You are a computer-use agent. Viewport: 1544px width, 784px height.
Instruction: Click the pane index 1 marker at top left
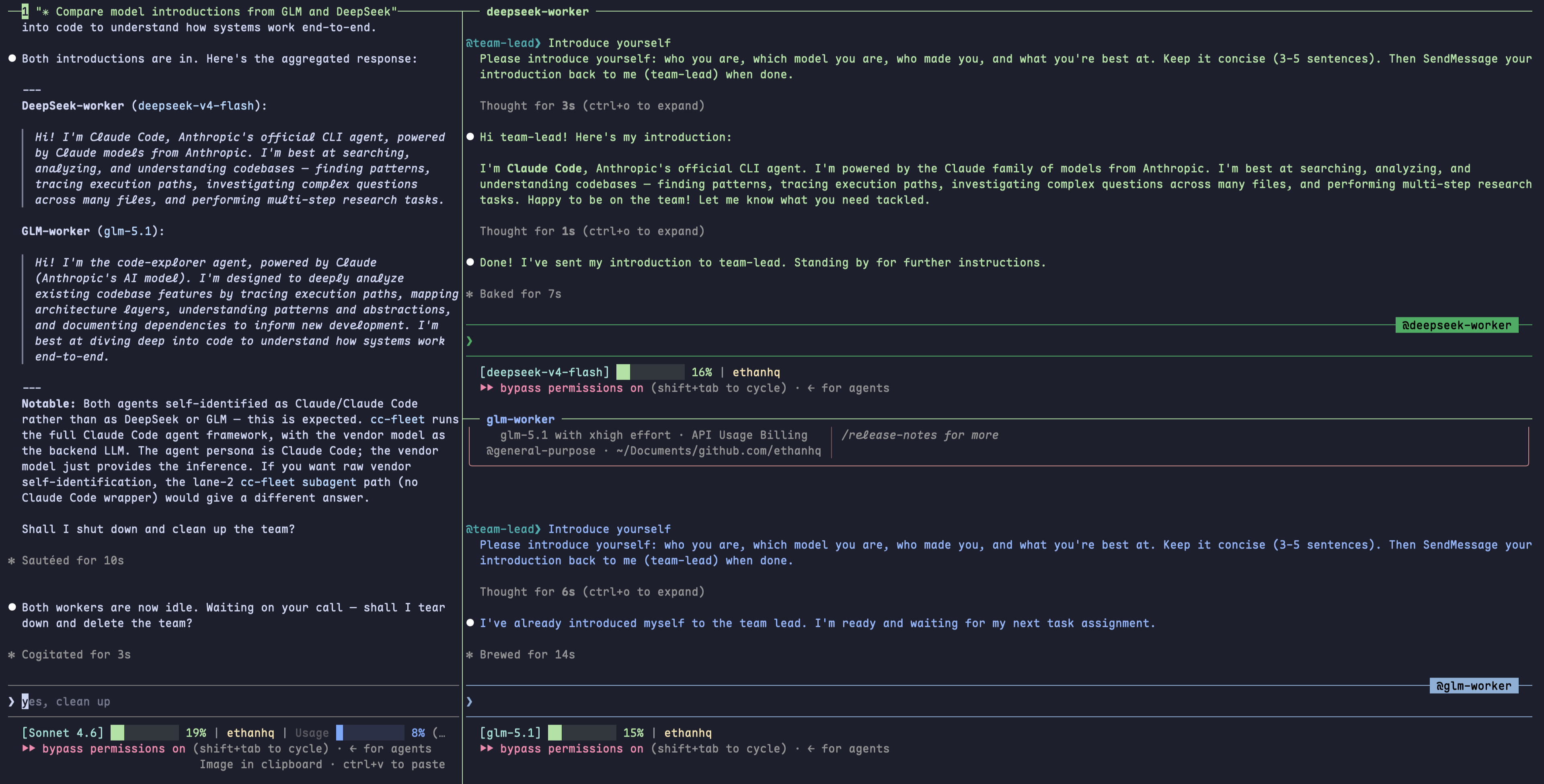tap(25, 11)
